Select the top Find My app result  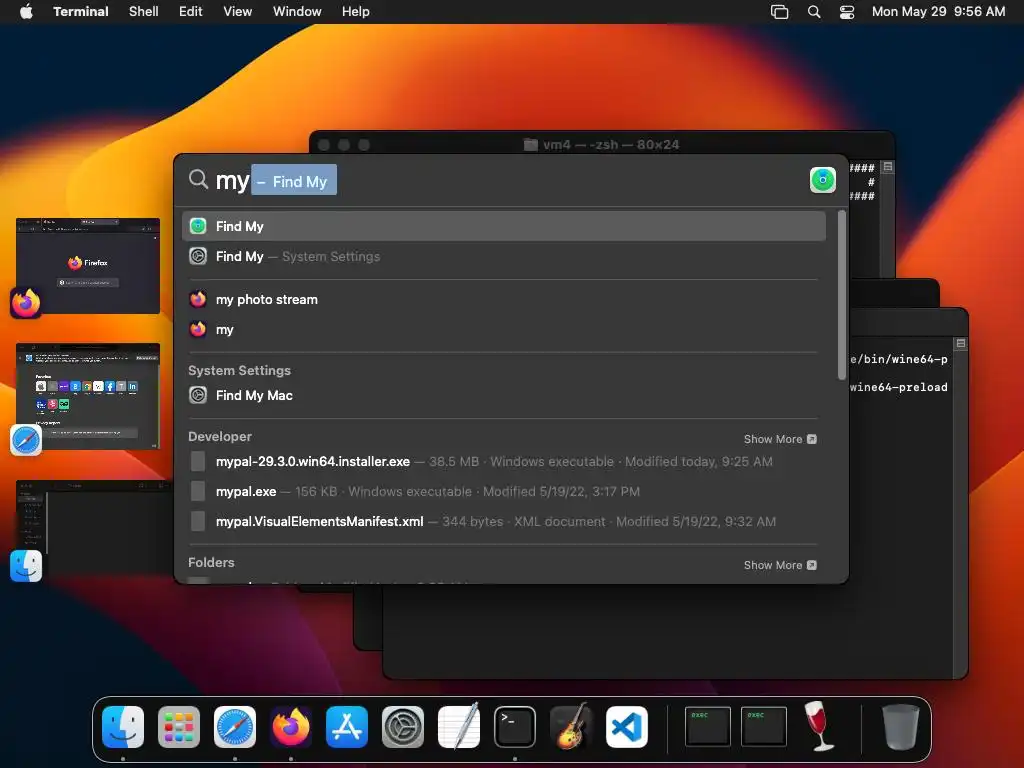[504, 226]
